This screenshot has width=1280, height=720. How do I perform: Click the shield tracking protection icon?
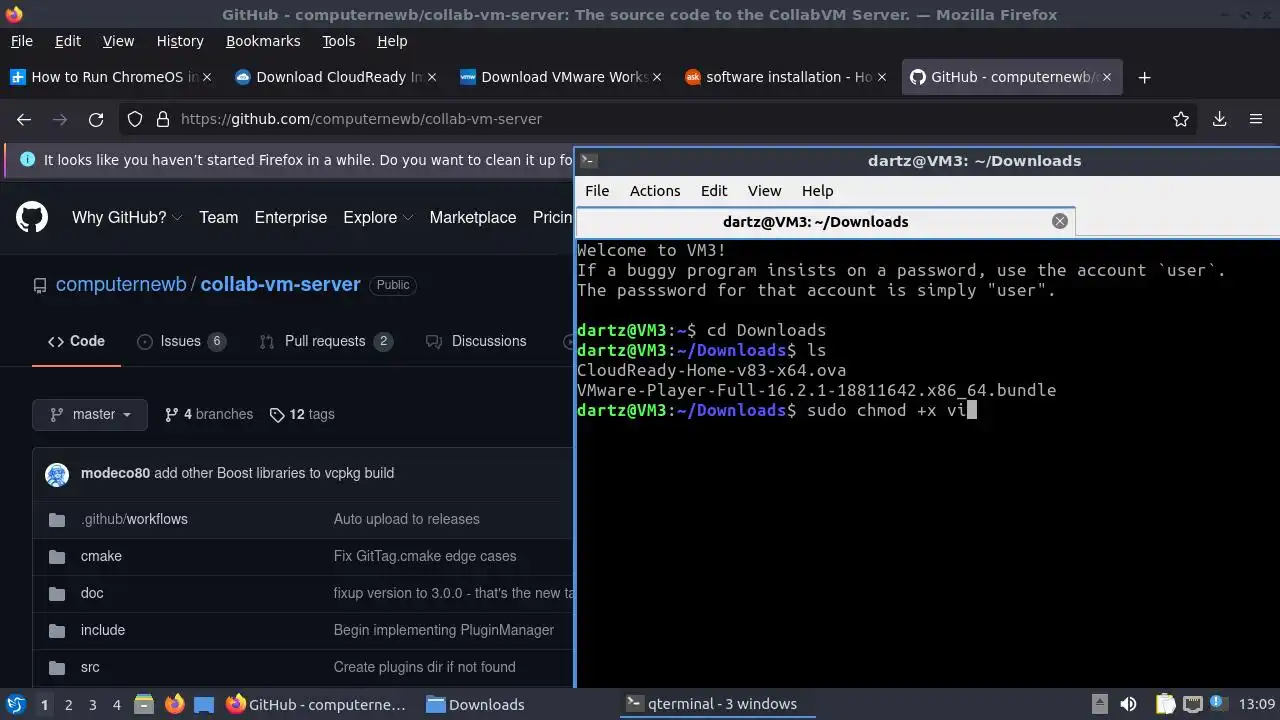pos(136,119)
